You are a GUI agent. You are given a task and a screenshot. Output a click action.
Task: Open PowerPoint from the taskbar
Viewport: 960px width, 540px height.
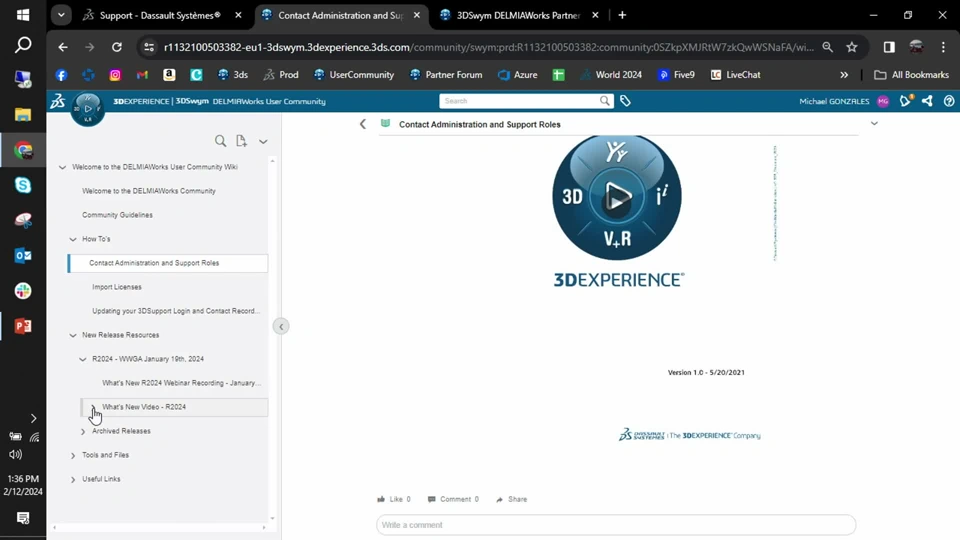pos(23,326)
